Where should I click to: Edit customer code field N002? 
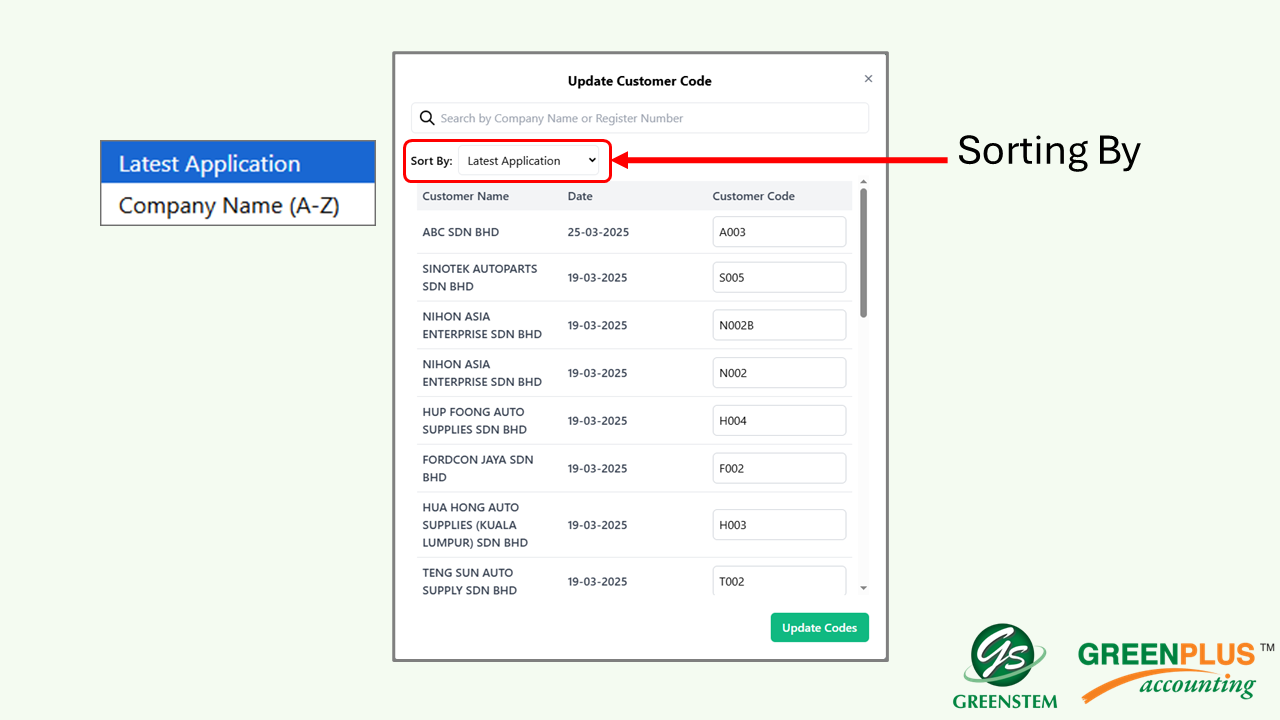pos(779,373)
